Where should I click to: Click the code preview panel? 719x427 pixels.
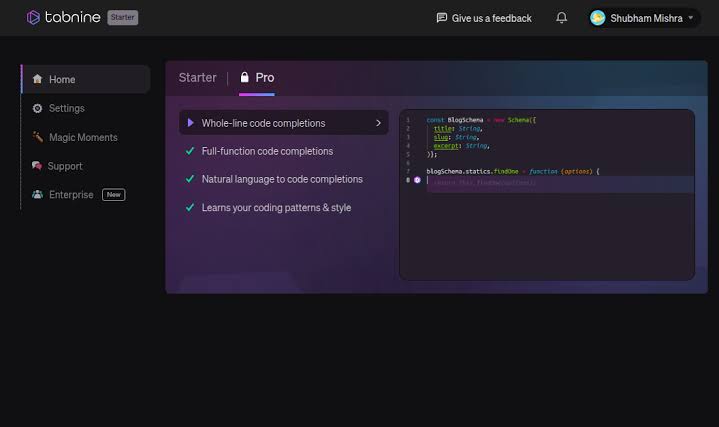[x=547, y=195]
